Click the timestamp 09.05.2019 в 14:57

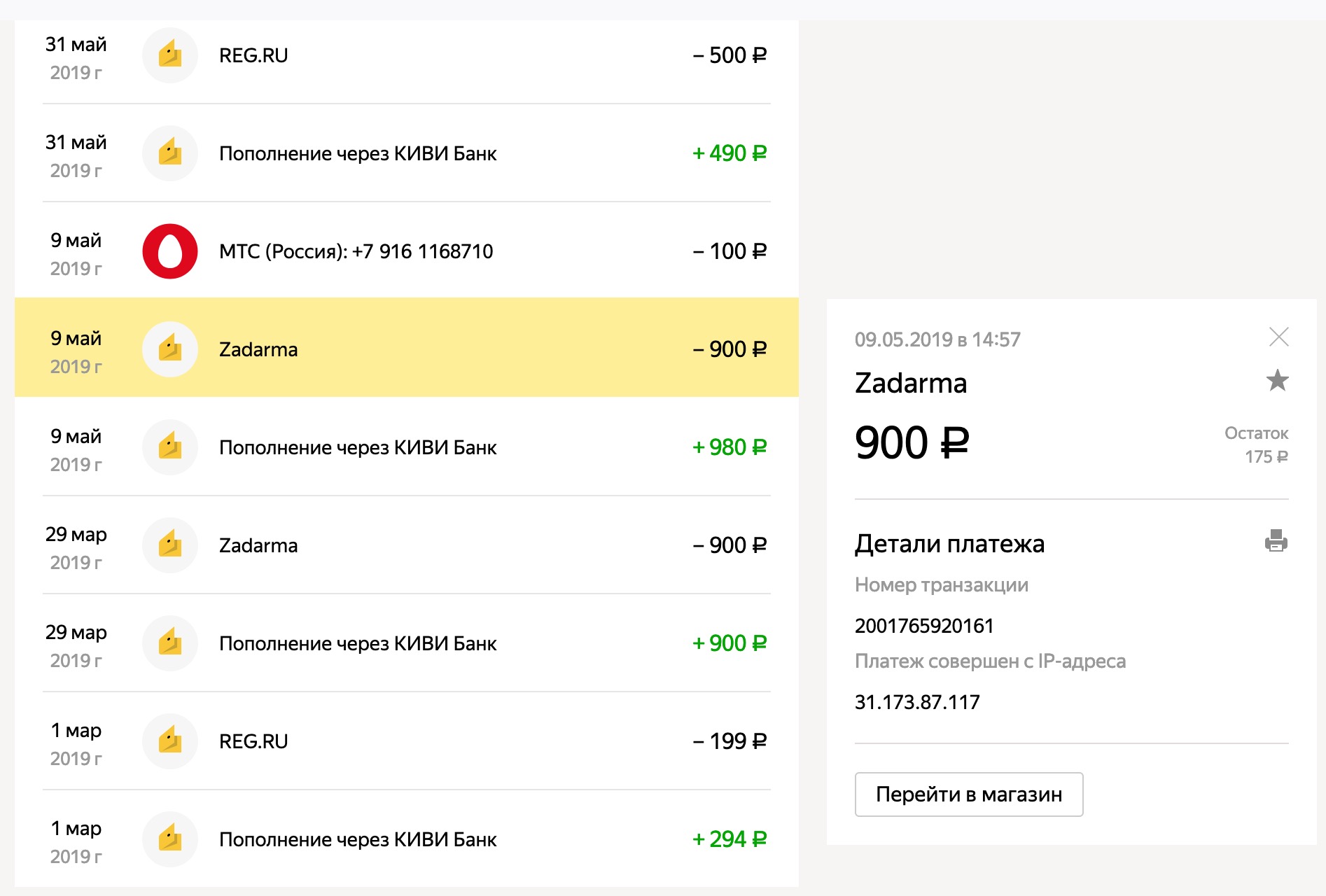pyautogui.click(x=937, y=339)
